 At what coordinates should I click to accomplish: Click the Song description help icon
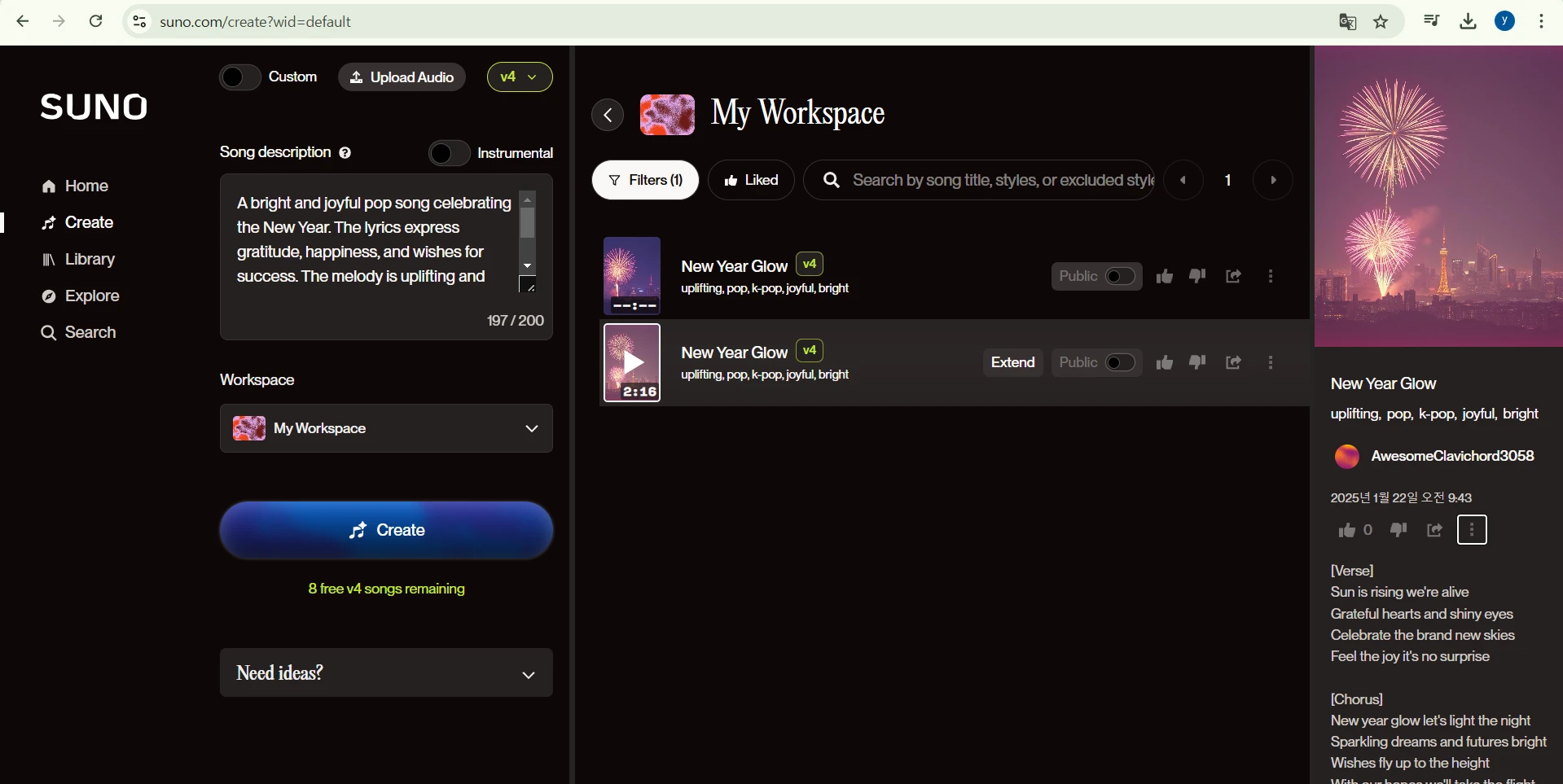click(345, 153)
